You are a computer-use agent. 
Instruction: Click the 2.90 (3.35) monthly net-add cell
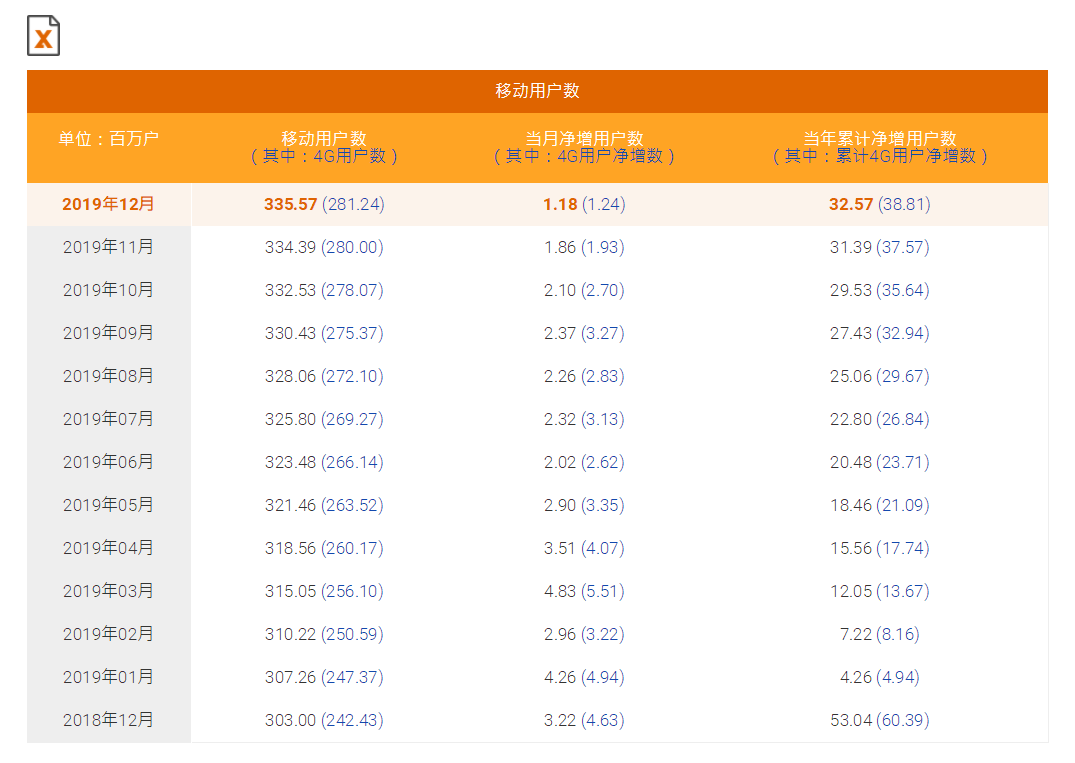[x=584, y=505]
